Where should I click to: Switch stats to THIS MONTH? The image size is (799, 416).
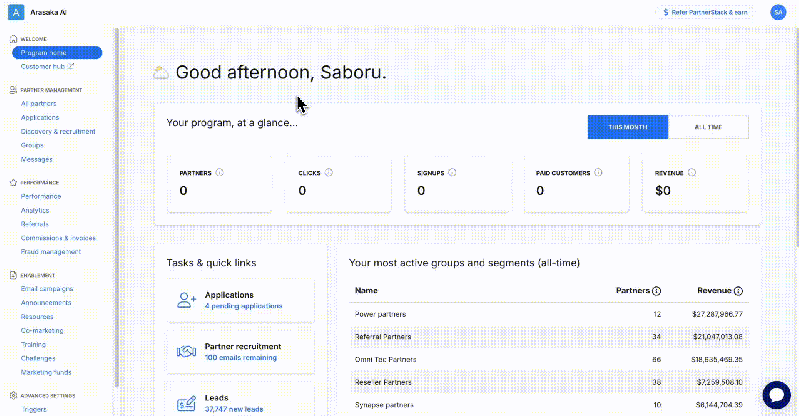pos(627,127)
